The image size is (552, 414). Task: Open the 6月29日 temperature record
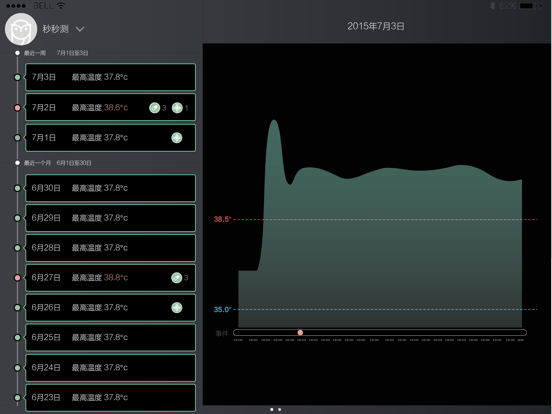coord(111,218)
